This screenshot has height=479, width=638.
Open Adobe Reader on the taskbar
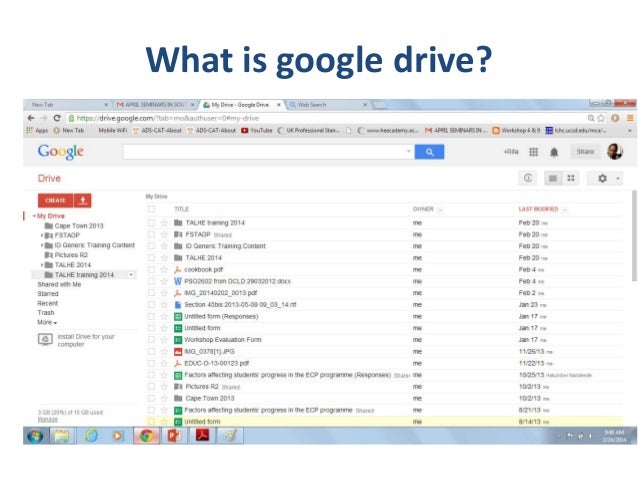(x=202, y=436)
